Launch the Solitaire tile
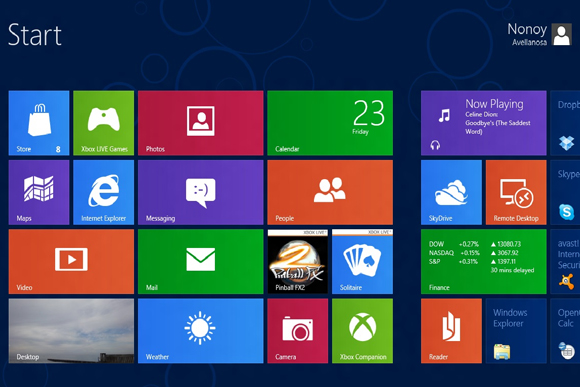The width and height of the screenshot is (580, 387). tap(362, 262)
